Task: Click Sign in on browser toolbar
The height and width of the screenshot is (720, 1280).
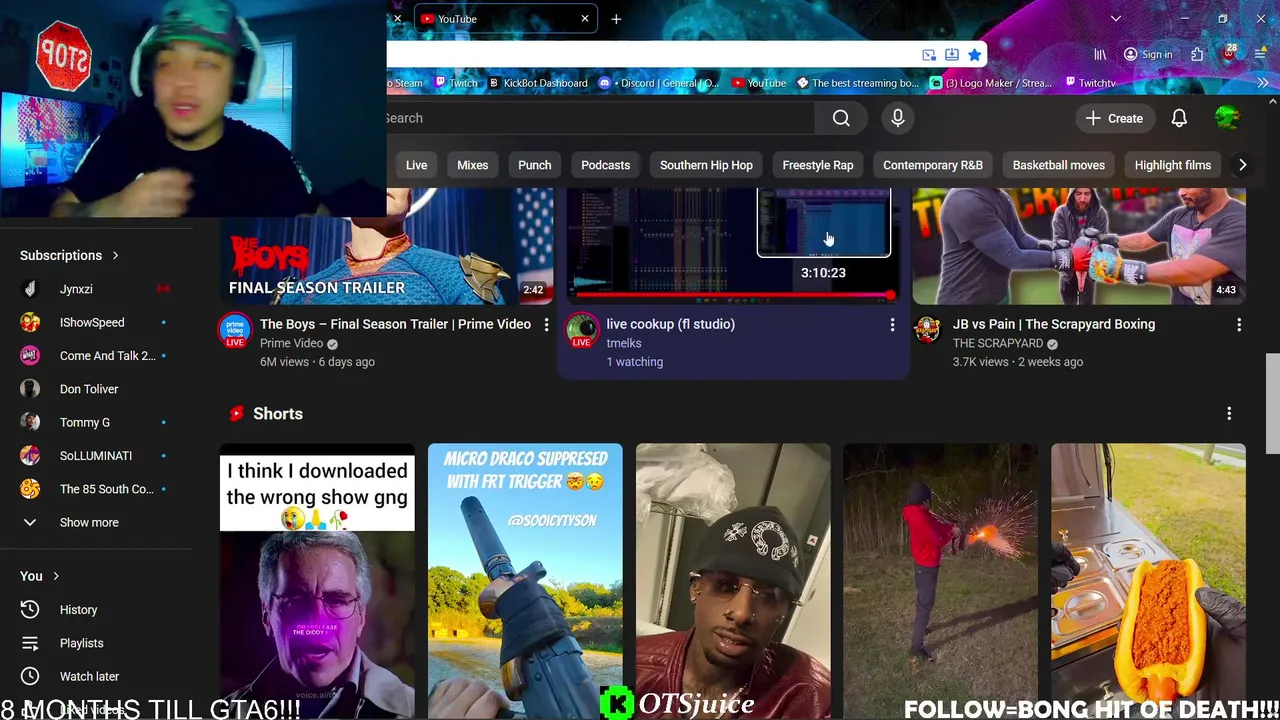Action: coord(1148,55)
